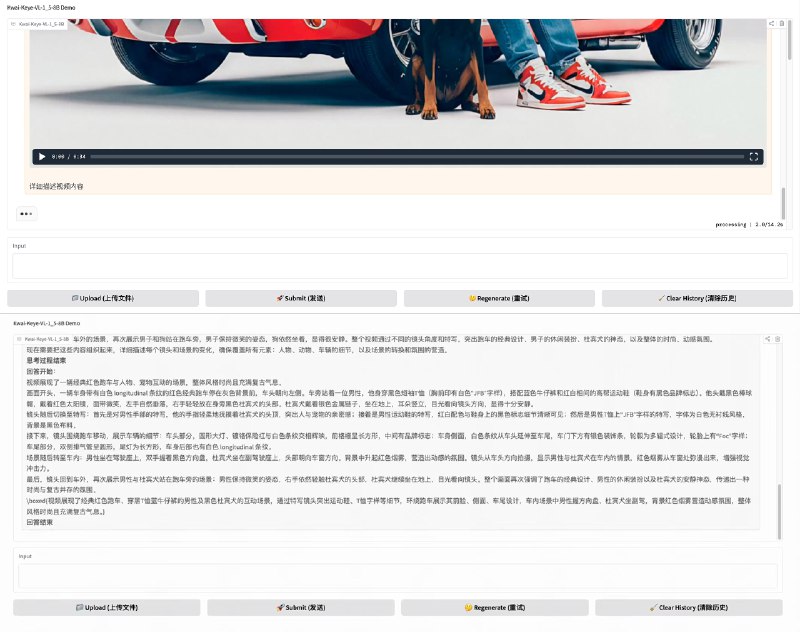This screenshot has width=800, height=632.
Task: Click the upper Kwai-Keye-VL-1_5-8B chatbot label
Action: coord(38,24)
